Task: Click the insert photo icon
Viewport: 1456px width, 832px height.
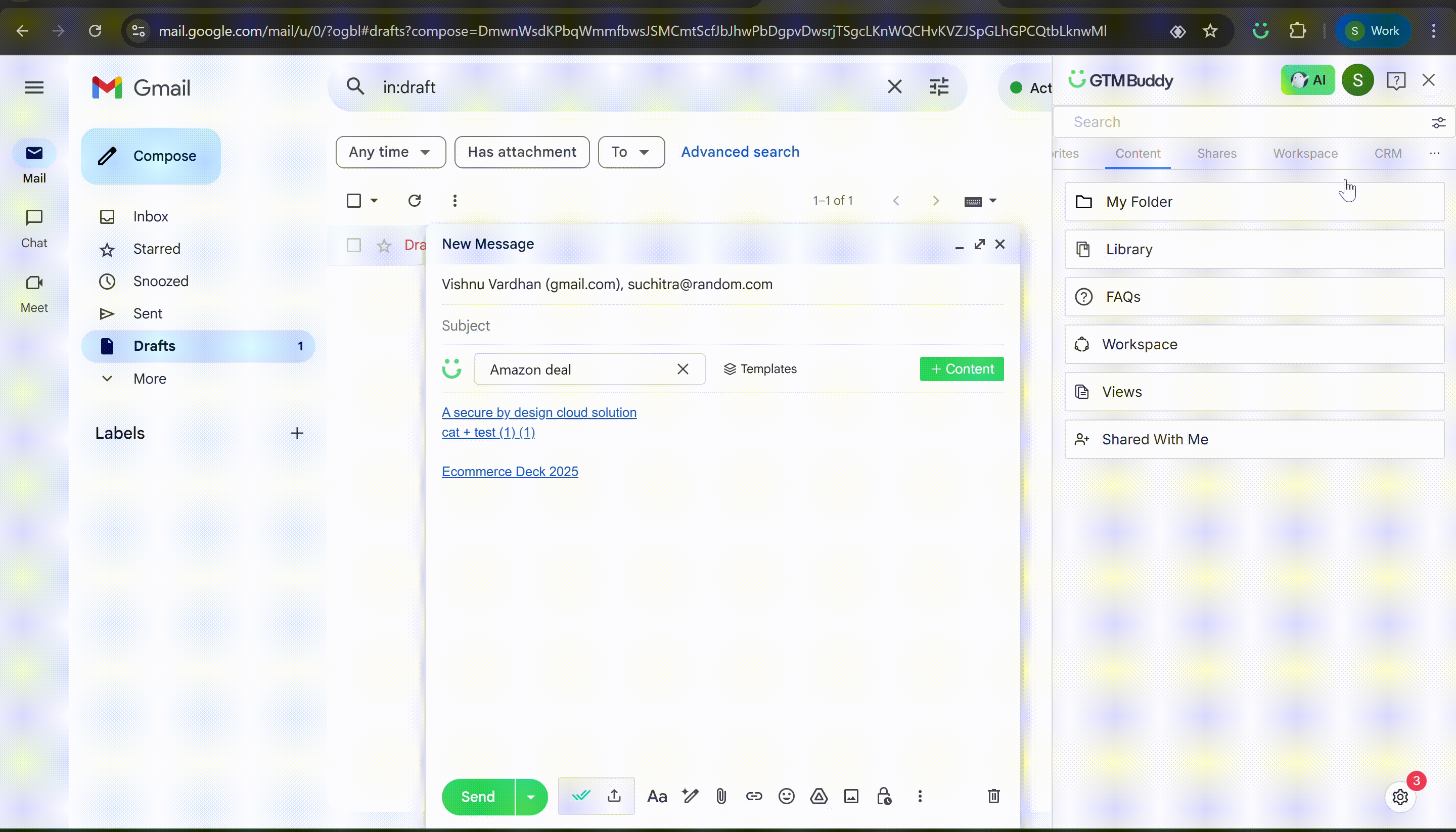Action: 851,796
